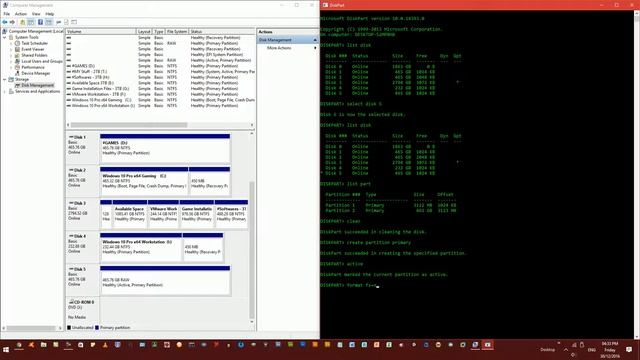Click the Back arrow in Computer Management toolbar
Viewport: 640px width, 360px height.
coord(5,22)
